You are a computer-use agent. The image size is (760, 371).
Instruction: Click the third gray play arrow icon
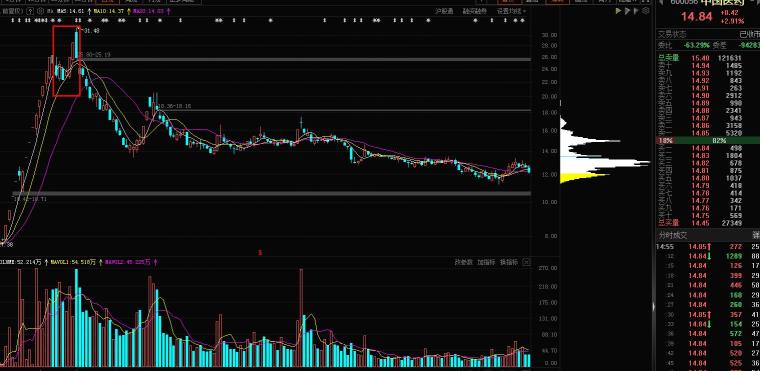[x=636, y=11]
